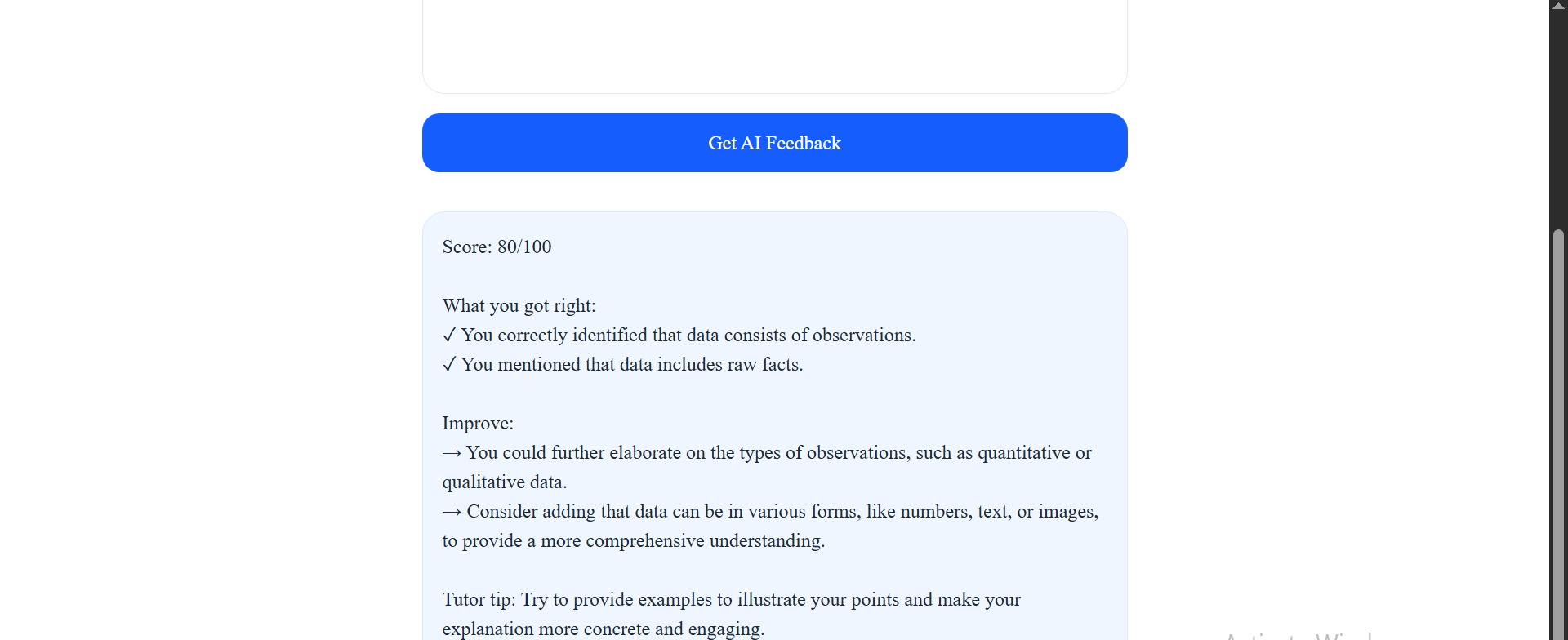
Task: Click the phrase 'to provide a more comprehensive understanding'
Action: point(633,540)
